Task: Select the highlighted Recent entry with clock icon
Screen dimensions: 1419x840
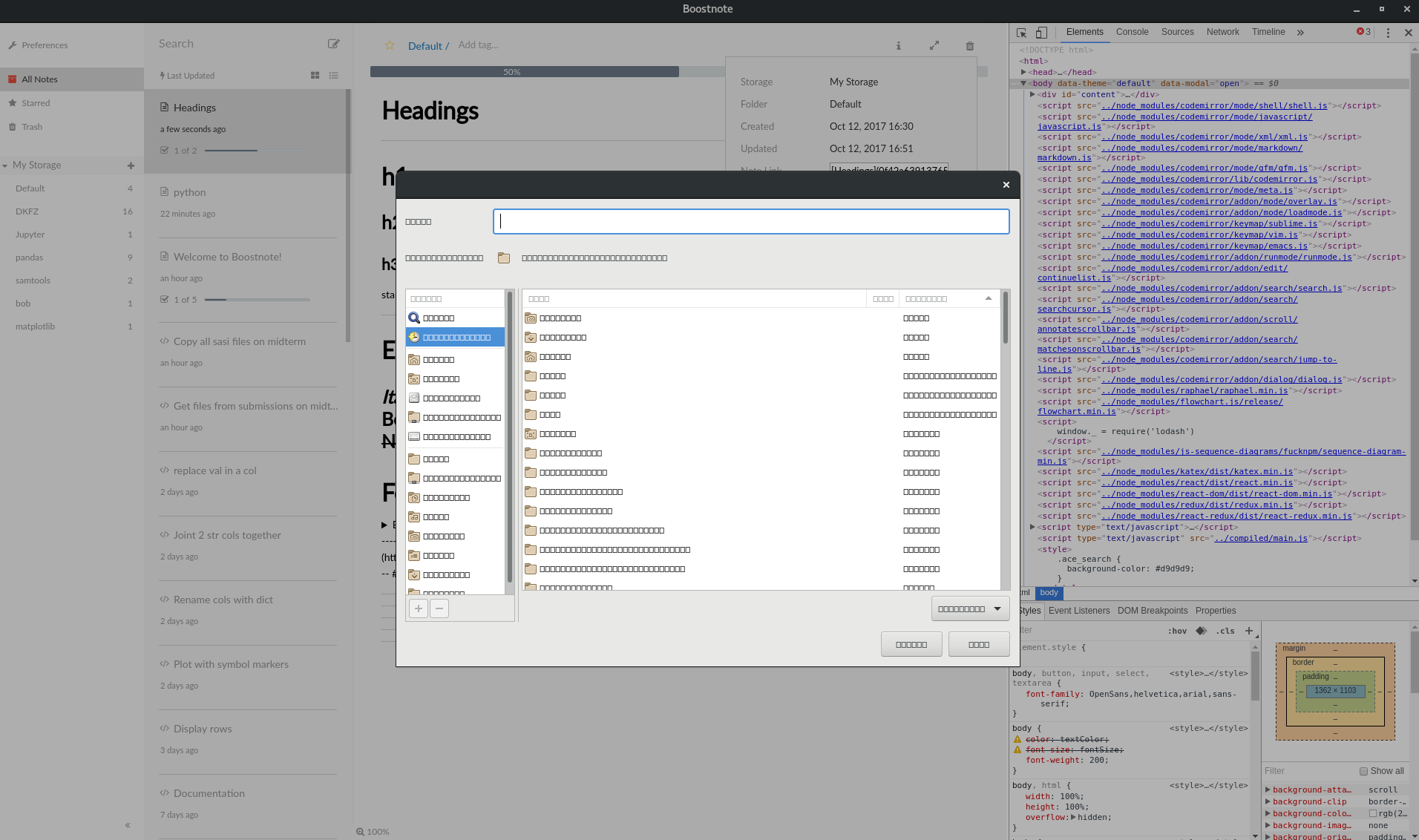Action: click(x=455, y=337)
